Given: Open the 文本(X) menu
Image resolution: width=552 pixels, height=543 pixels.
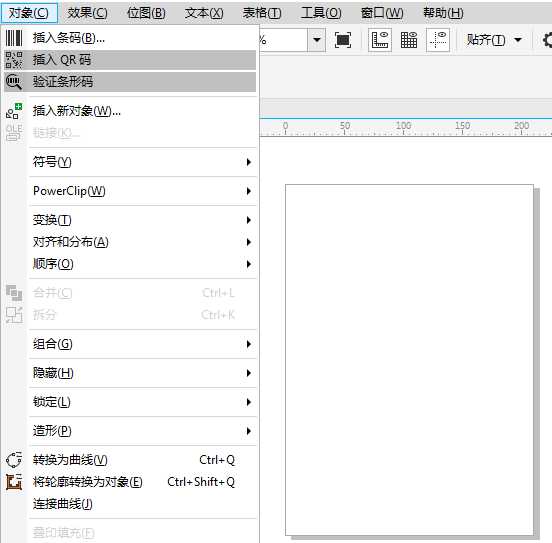Looking at the screenshot, I should [x=204, y=13].
